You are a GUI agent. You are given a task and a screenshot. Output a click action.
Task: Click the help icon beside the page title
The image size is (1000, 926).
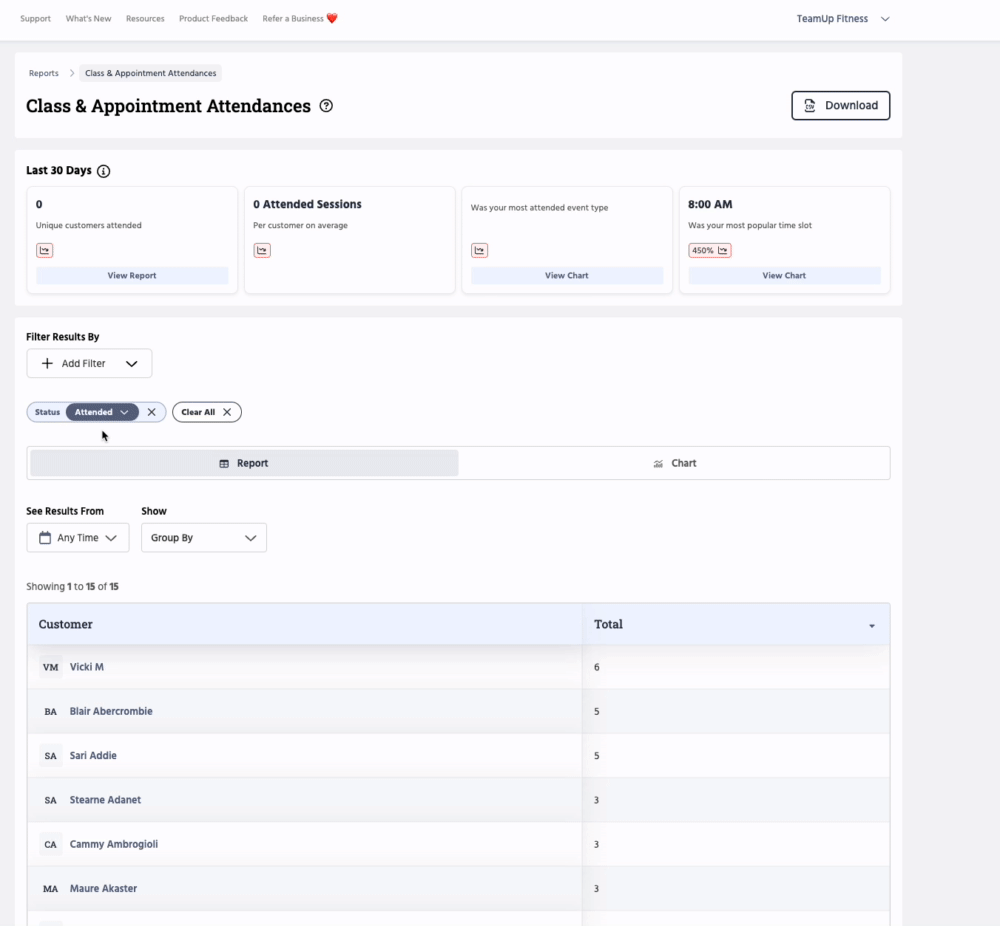[326, 106]
